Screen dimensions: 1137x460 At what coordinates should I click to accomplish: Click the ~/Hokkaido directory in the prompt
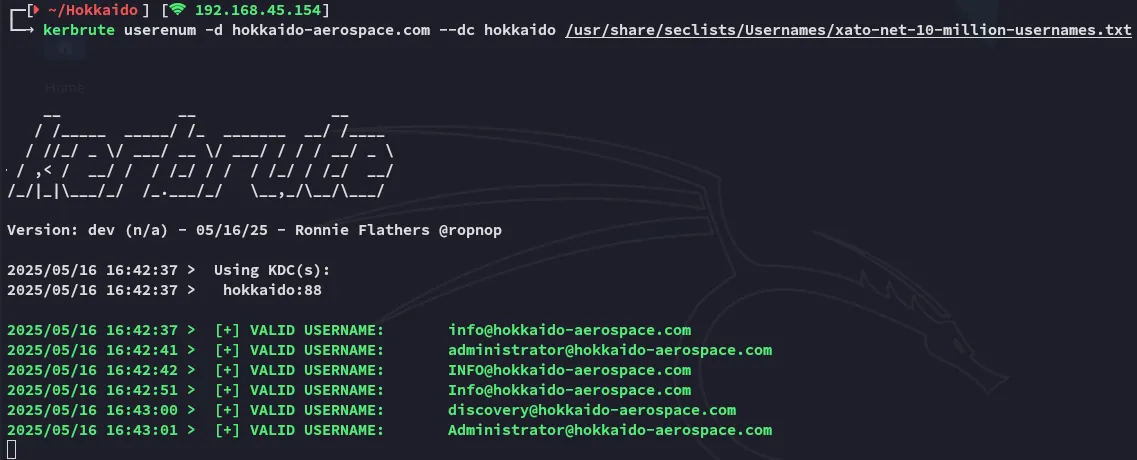coord(92,10)
